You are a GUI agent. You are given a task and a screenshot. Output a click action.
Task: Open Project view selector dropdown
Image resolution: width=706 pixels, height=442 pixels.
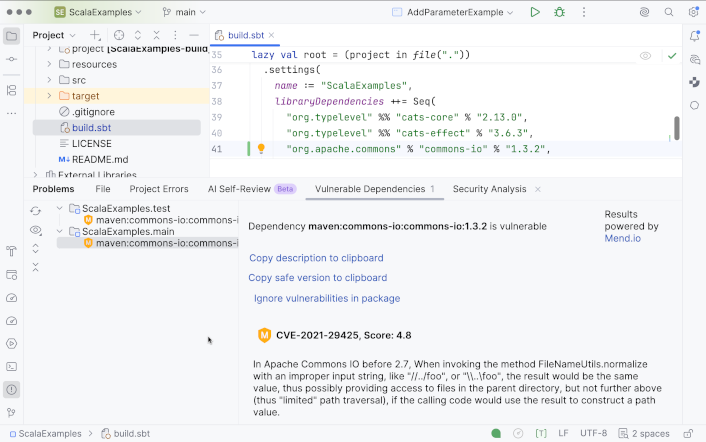[x=54, y=35]
